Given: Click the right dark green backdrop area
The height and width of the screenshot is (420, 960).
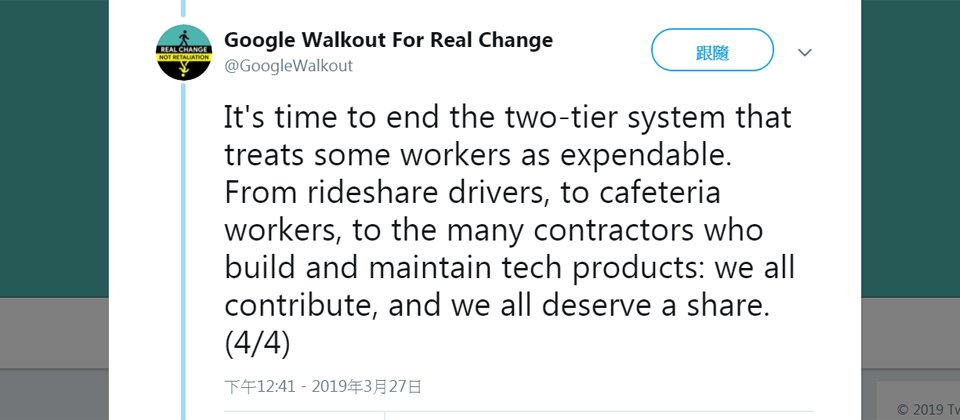Looking at the screenshot, I should click(910, 149).
